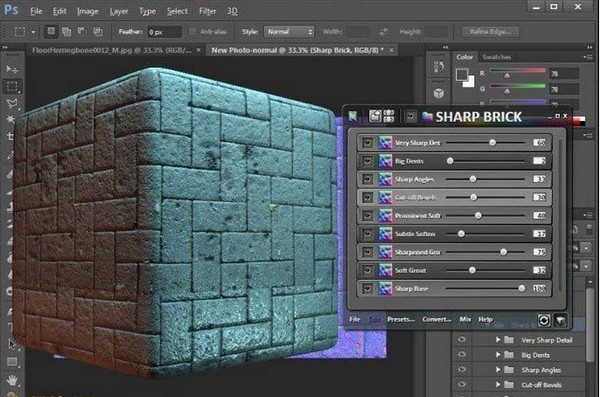Screen dimensions: 600x397
Task: Expand the Cut-off Bevels layer group
Action: point(498,384)
